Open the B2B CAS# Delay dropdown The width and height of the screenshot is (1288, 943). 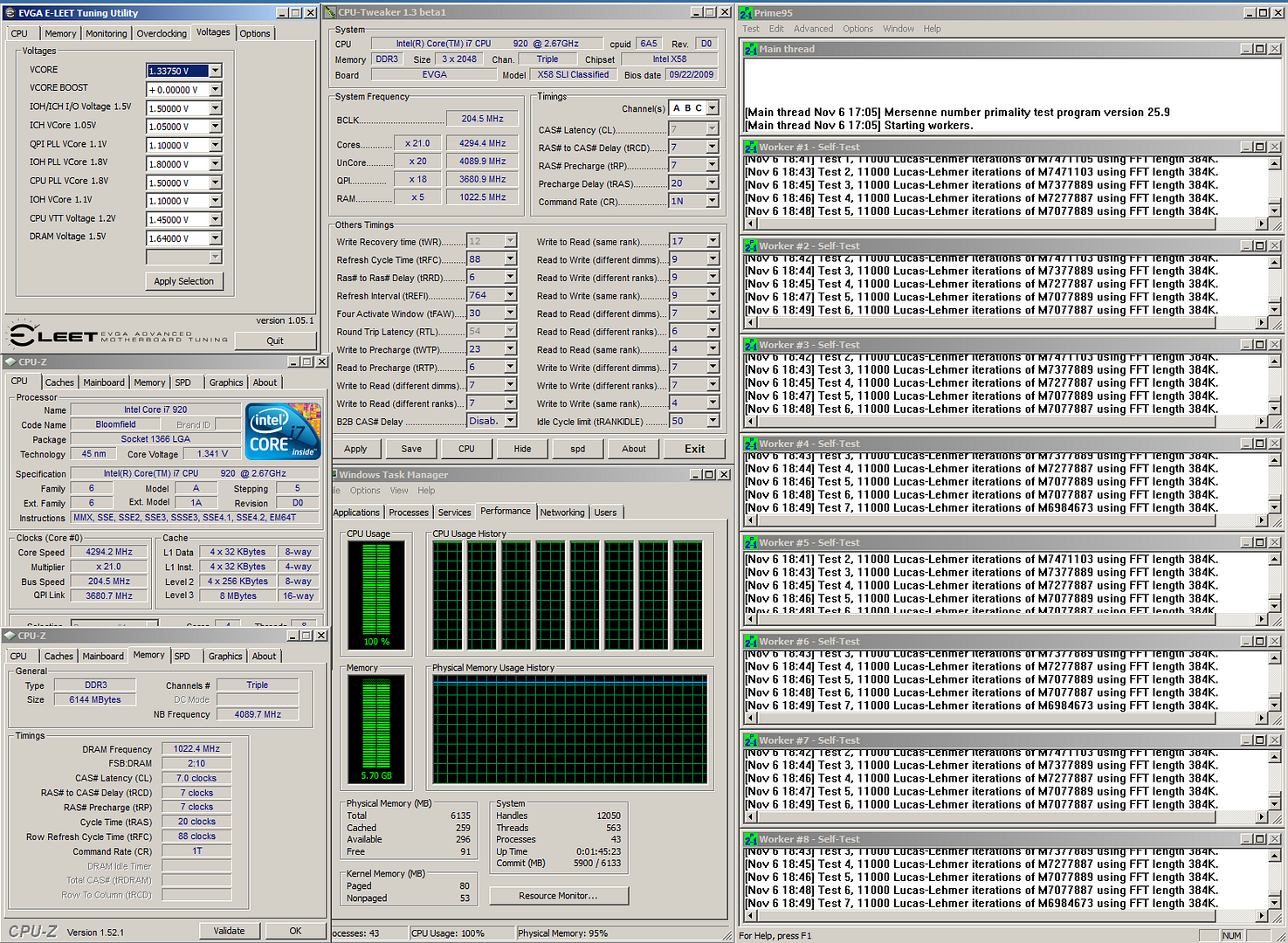tap(511, 421)
